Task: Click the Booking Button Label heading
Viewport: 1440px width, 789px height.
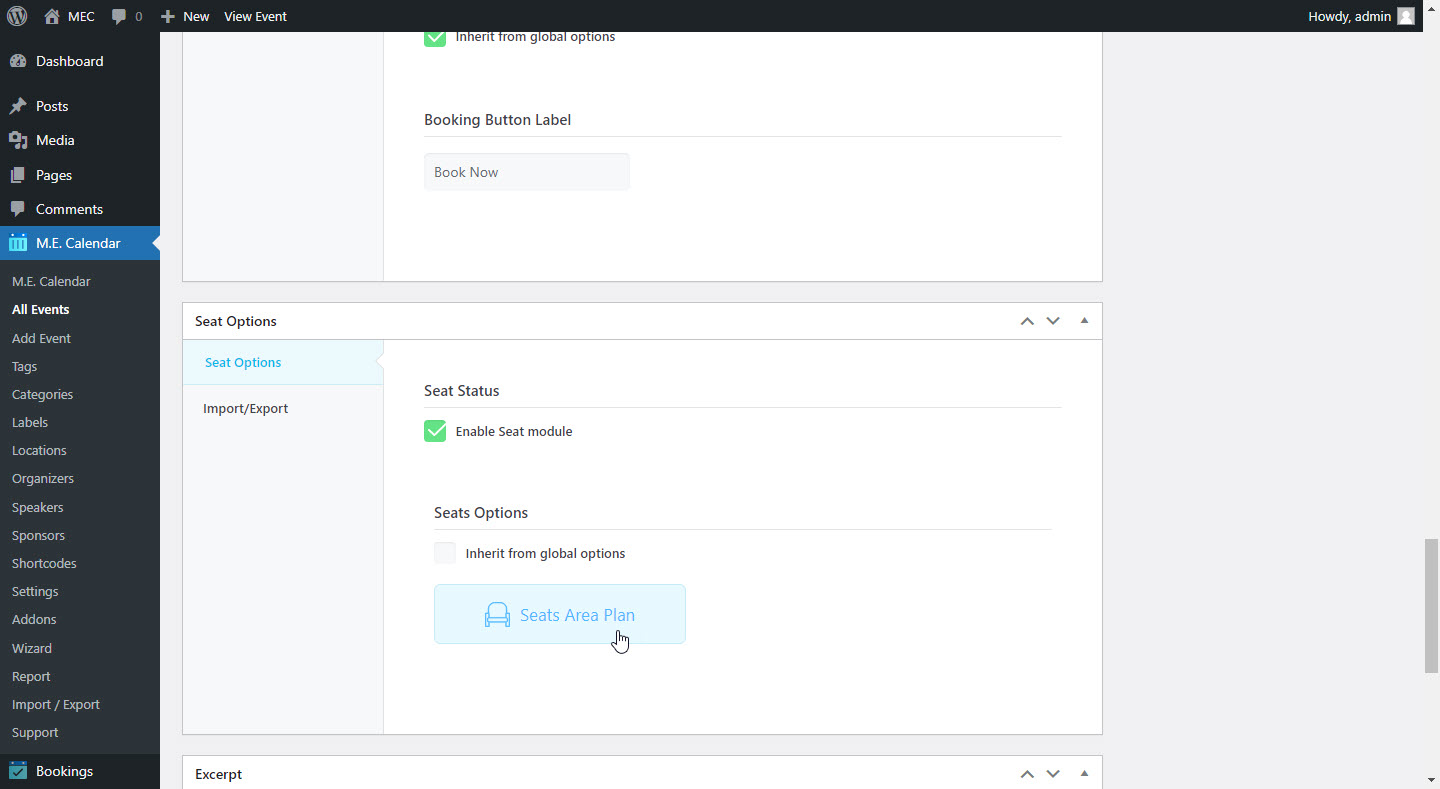Action: (x=498, y=120)
